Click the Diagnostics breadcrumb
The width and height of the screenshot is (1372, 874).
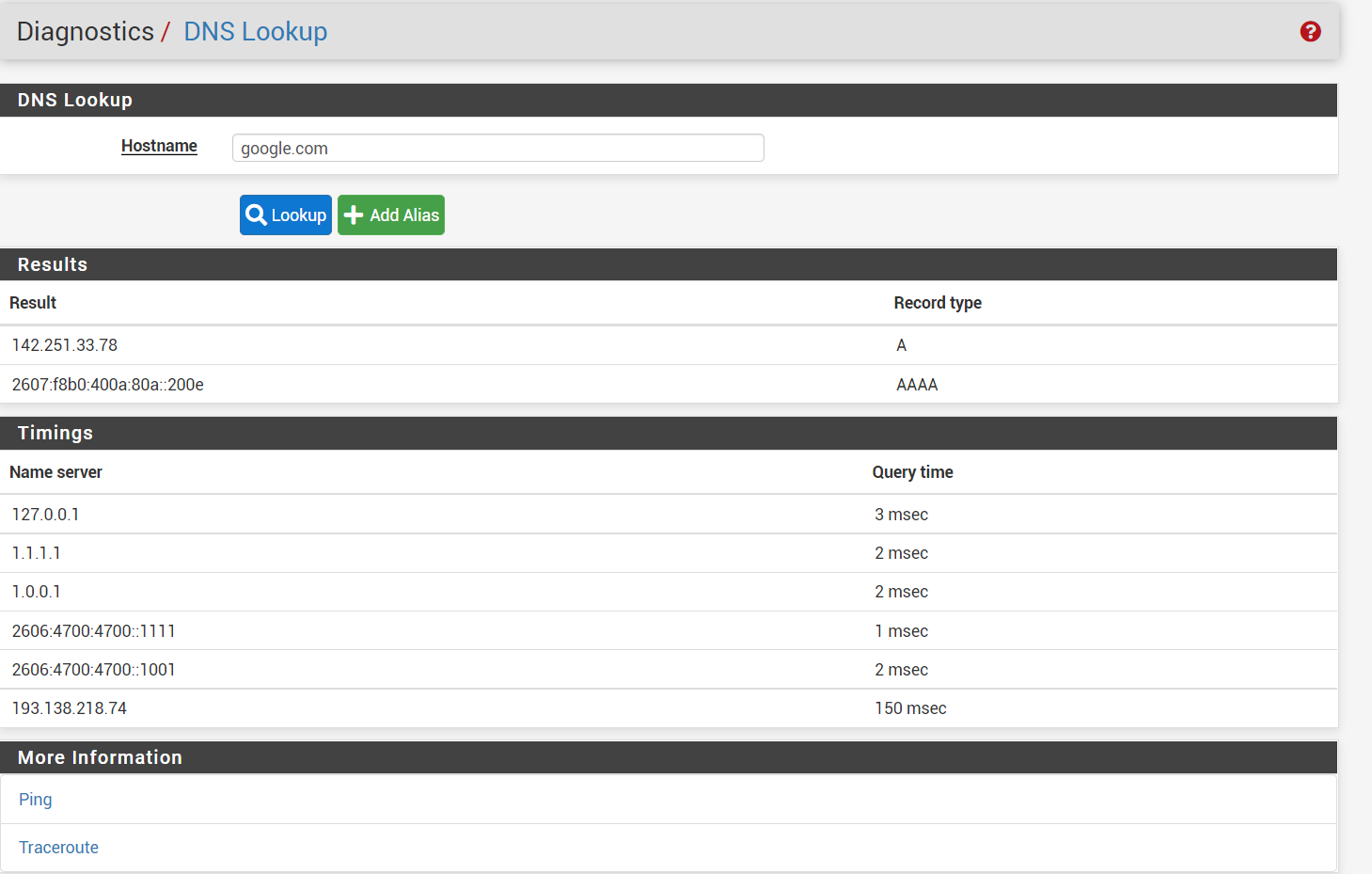(86, 32)
